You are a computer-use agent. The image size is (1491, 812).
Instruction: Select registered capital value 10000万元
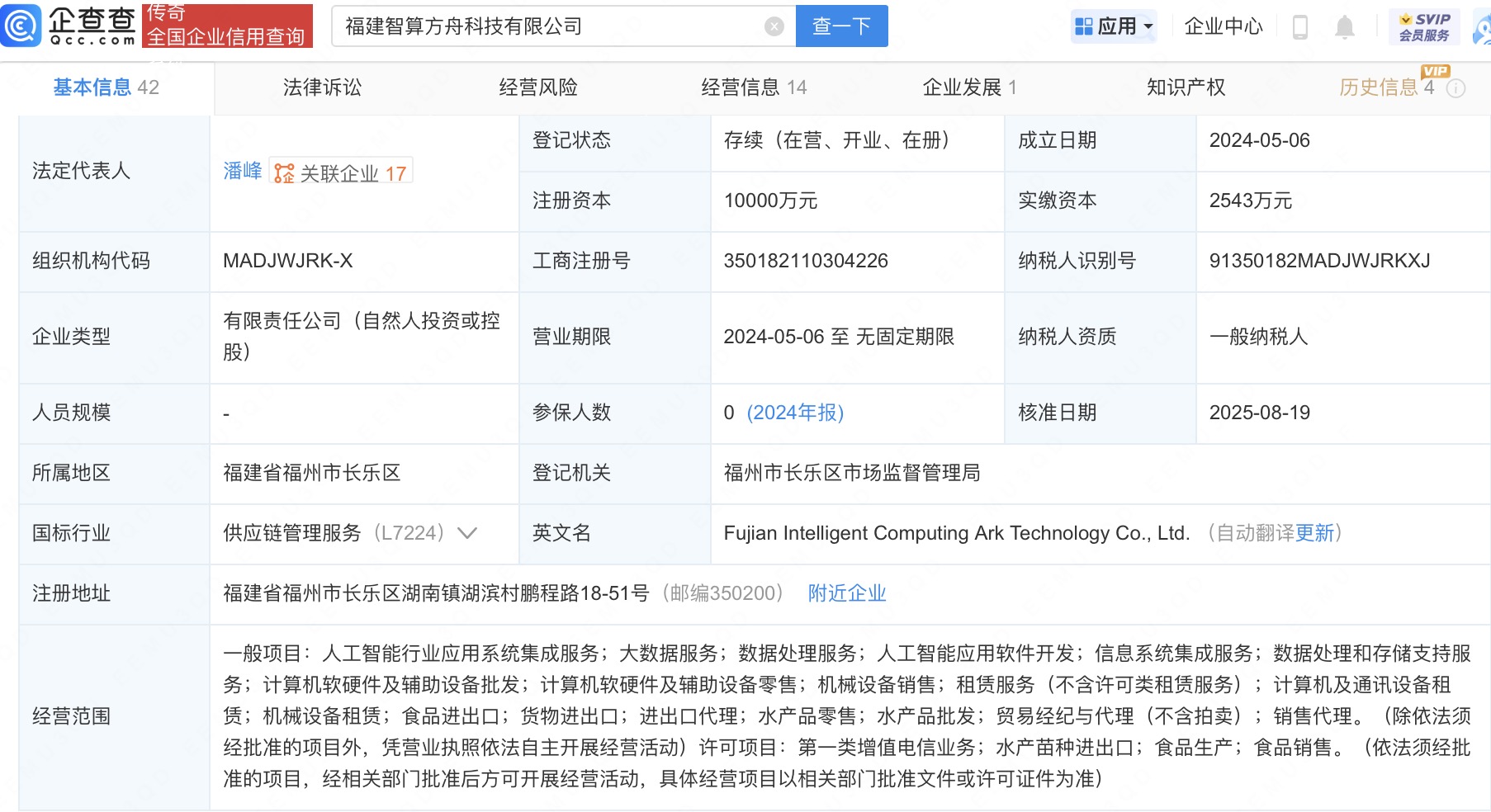pyautogui.click(x=770, y=201)
